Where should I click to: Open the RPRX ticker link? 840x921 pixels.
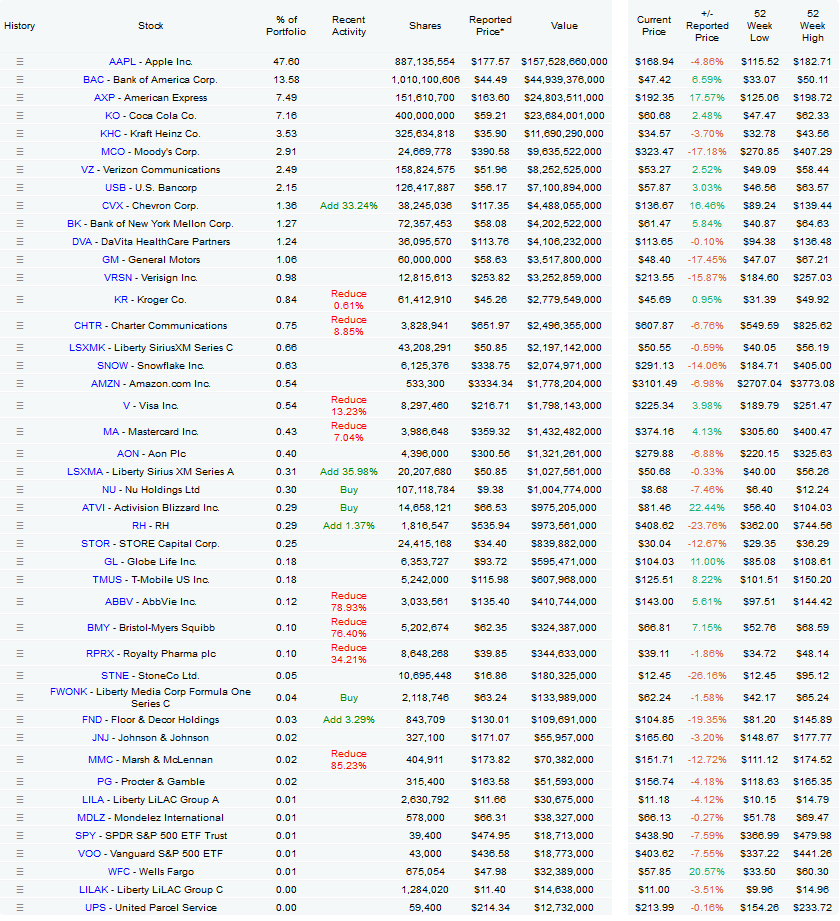(100, 654)
